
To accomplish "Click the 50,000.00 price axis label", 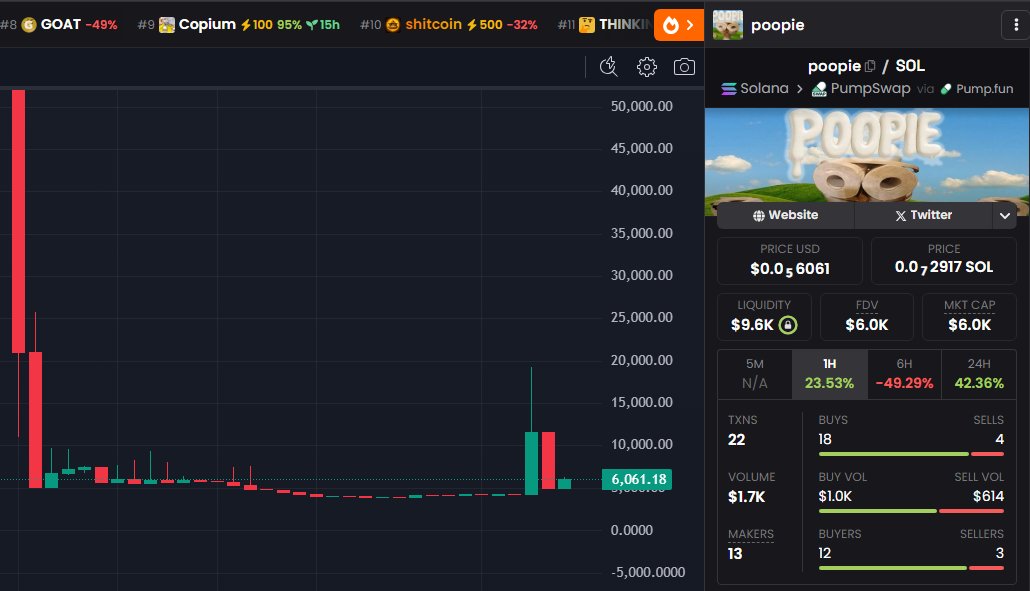I will (x=642, y=106).
